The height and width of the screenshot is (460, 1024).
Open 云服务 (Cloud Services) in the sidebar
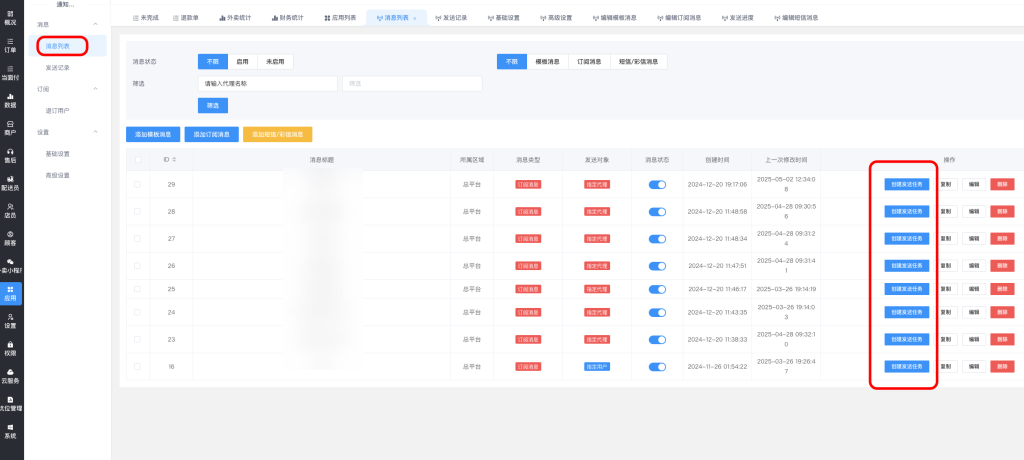pos(10,375)
